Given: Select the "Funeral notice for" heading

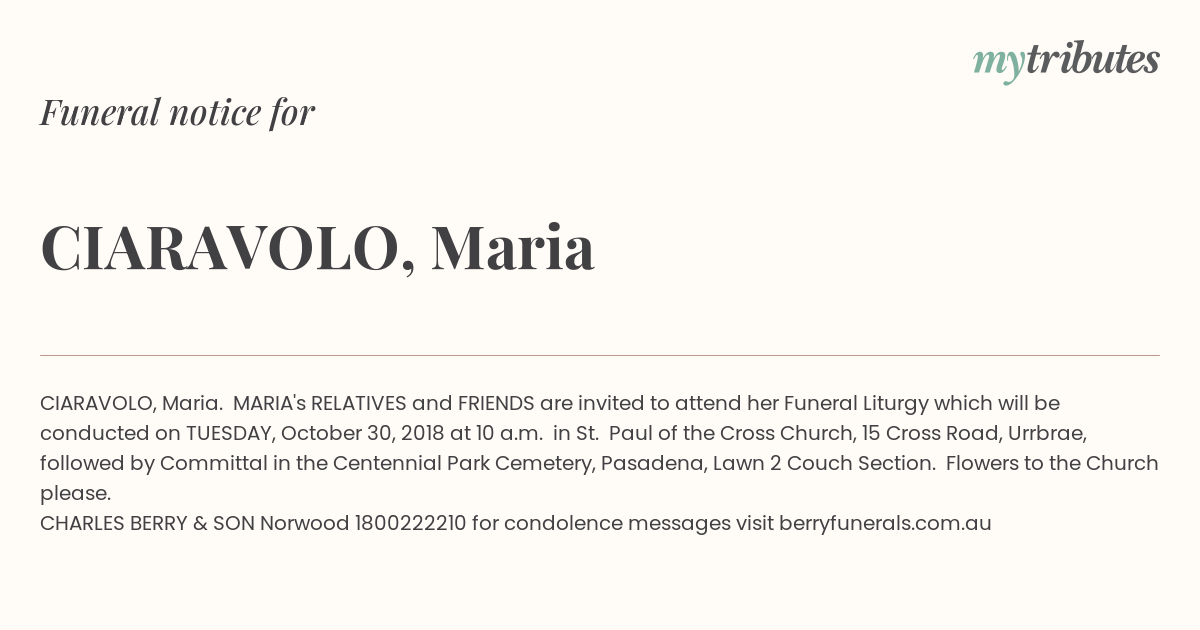Looking at the screenshot, I should [178, 112].
